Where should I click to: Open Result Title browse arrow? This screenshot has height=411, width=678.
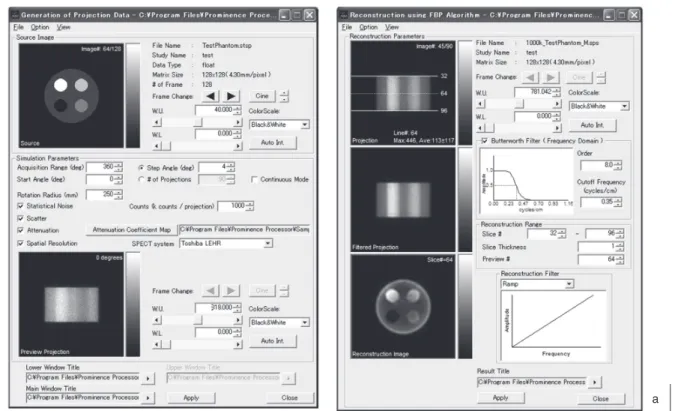[x=595, y=382]
